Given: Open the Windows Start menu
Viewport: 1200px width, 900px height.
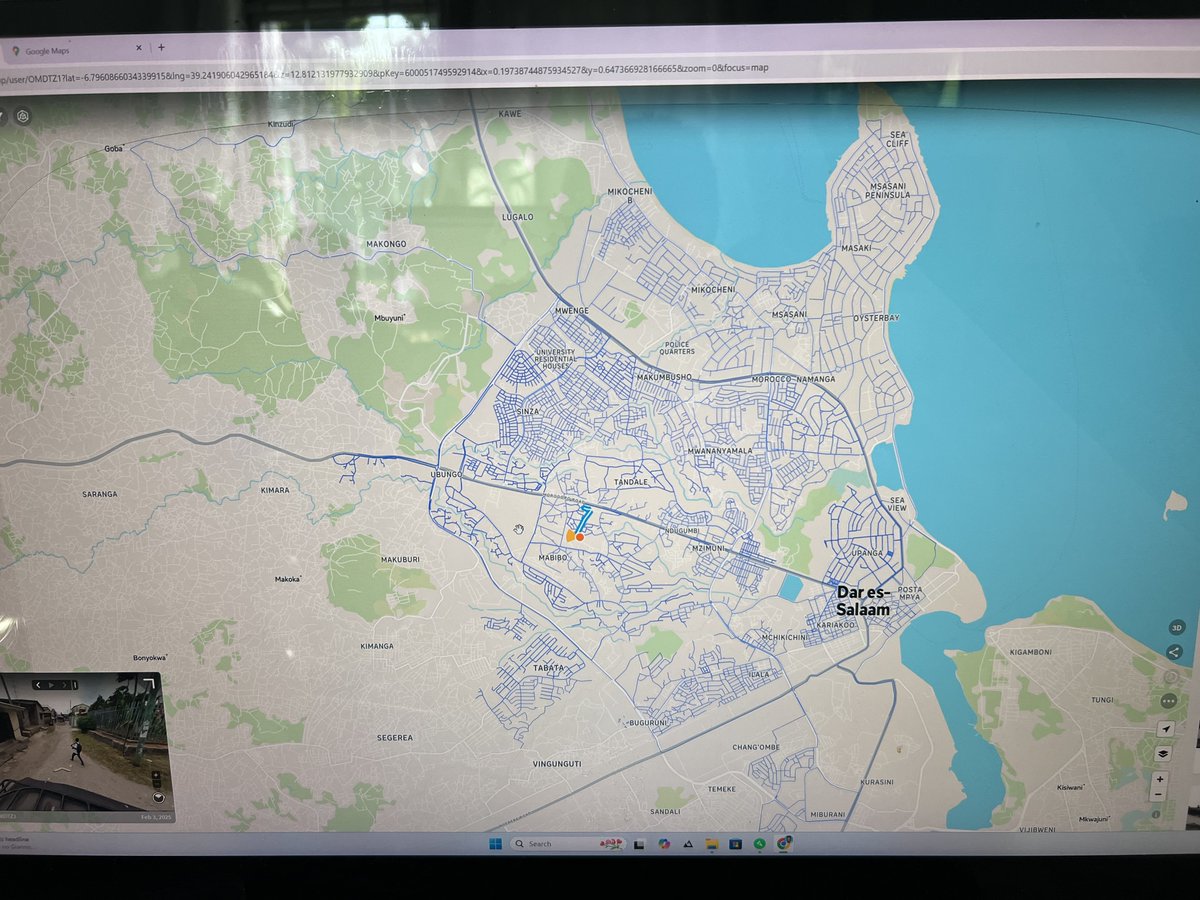Looking at the screenshot, I should [x=495, y=844].
